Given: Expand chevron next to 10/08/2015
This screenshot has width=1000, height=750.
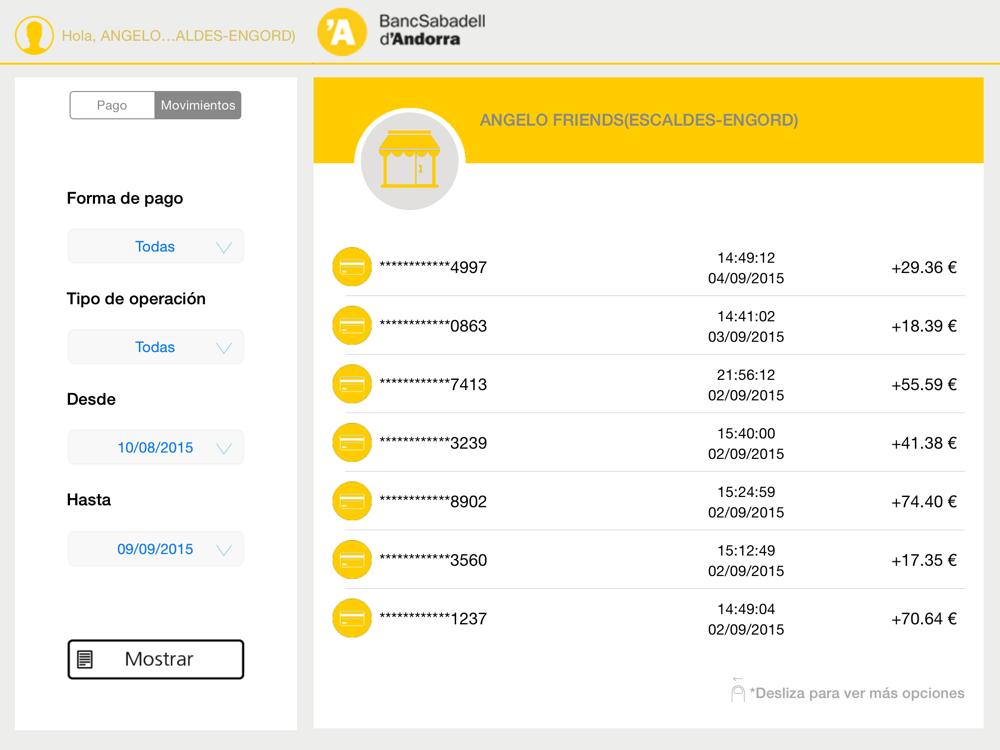Looking at the screenshot, I should coord(224,449).
